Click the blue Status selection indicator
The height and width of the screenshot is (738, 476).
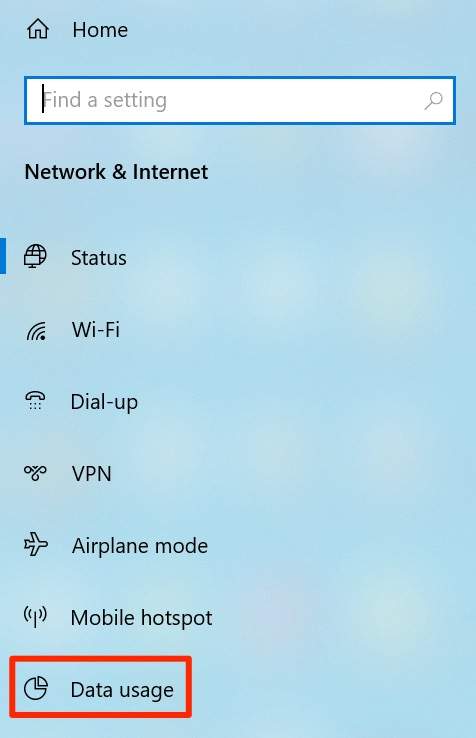3,256
